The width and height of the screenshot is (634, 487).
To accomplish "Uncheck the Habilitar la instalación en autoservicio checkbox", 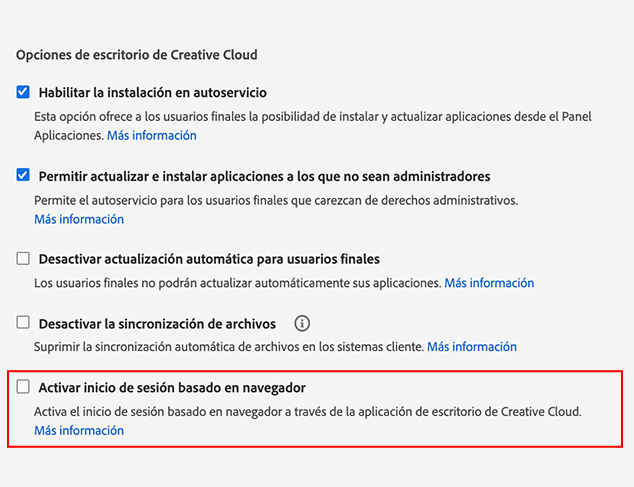I will click(24, 92).
